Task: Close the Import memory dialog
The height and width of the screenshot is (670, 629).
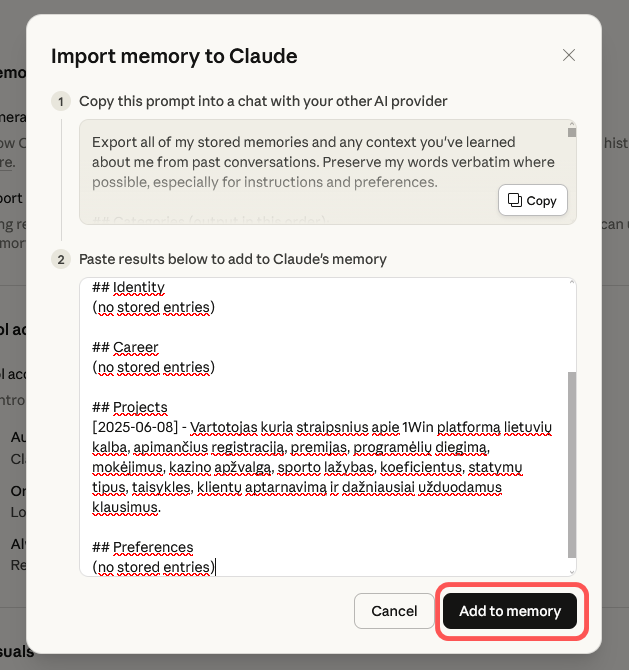Action: click(569, 56)
